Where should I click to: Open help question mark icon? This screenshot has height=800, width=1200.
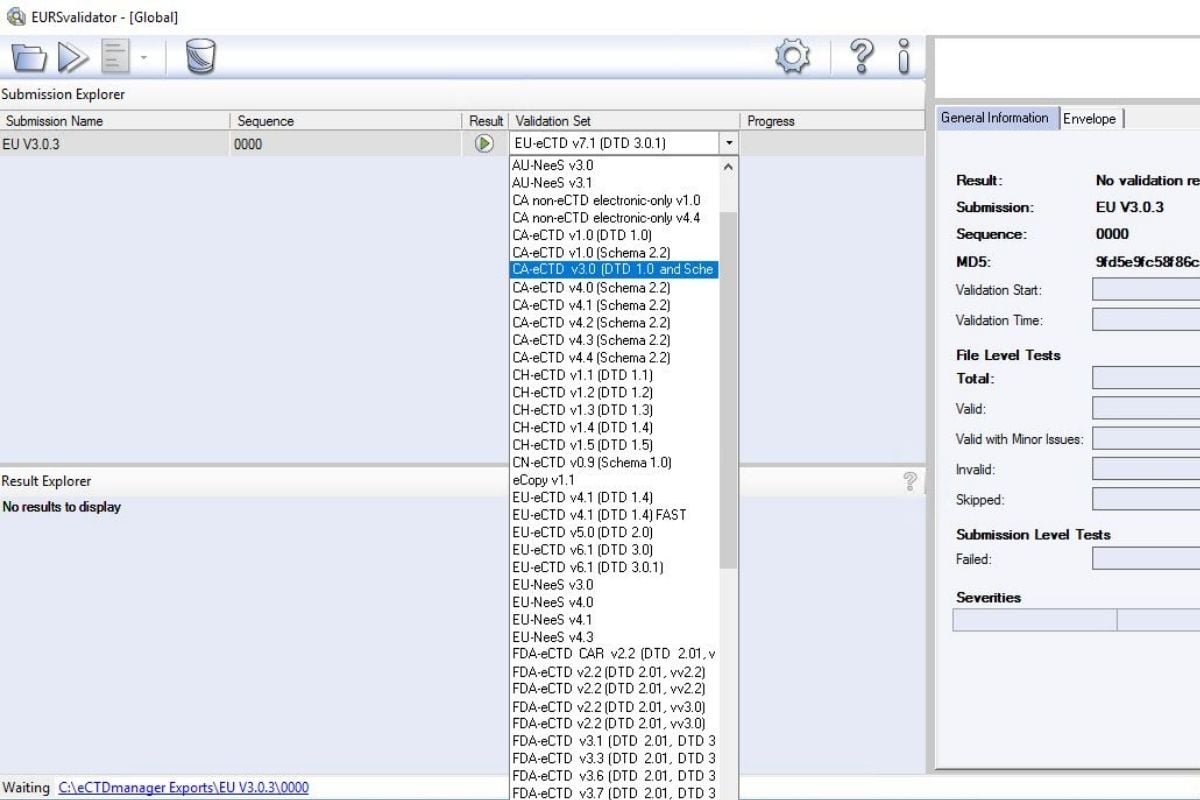click(x=861, y=57)
